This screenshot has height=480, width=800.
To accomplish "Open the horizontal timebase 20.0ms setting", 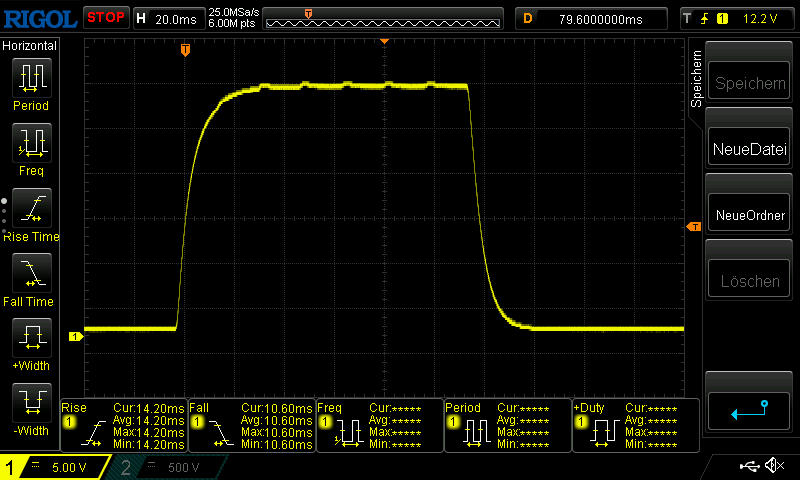I will [167, 18].
